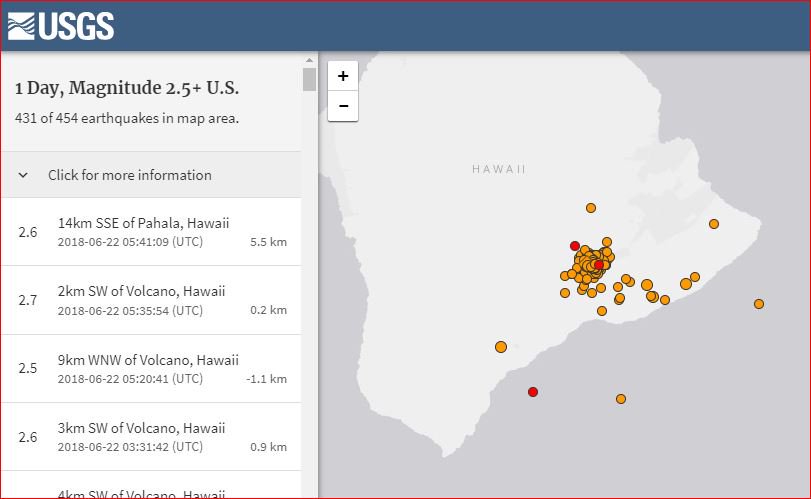The height and width of the screenshot is (499, 811).
Task: Select the 14km SSE of Pahala earthquake
Action: pos(151,232)
